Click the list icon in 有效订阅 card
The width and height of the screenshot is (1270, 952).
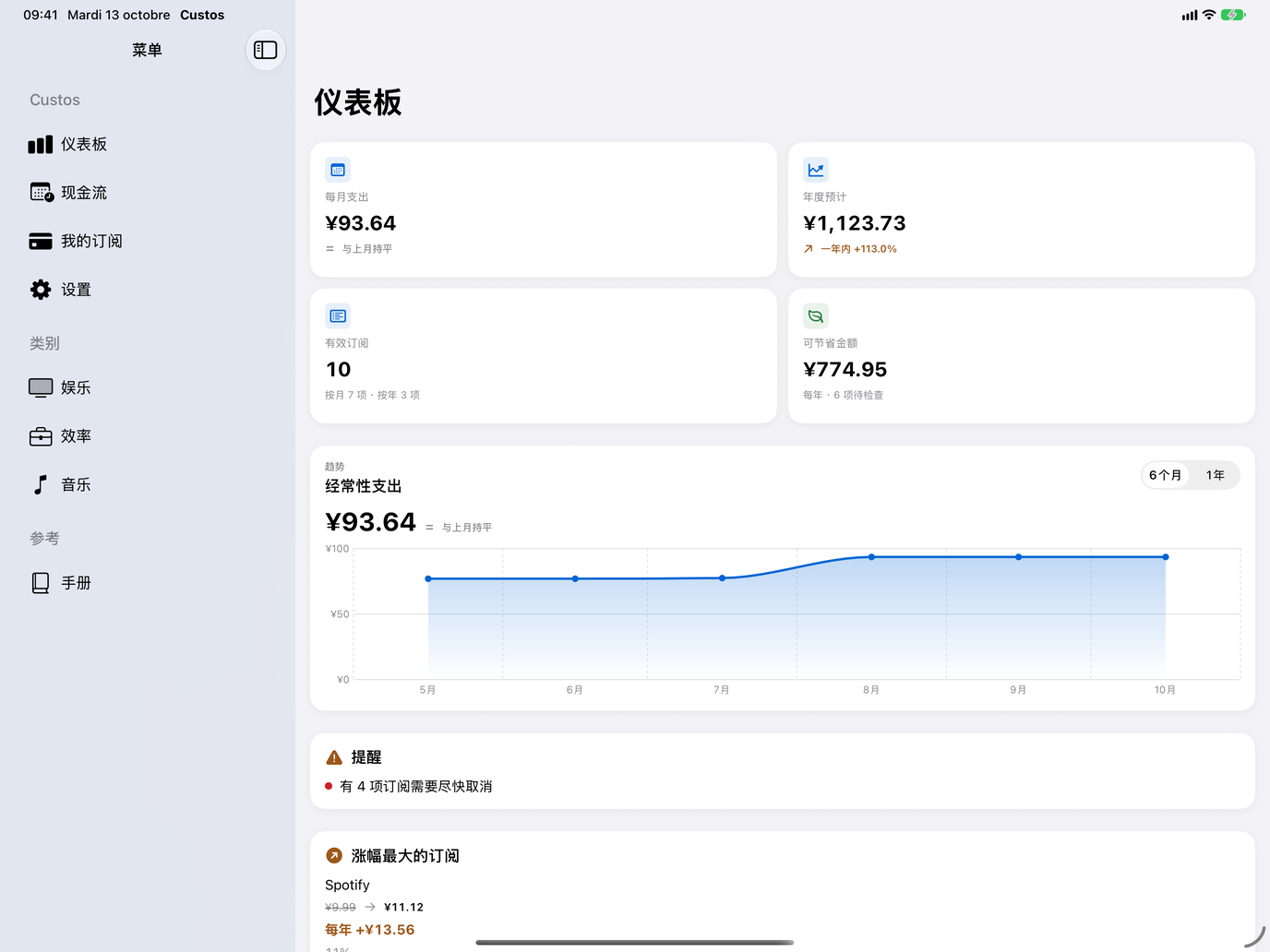point(338,315)
